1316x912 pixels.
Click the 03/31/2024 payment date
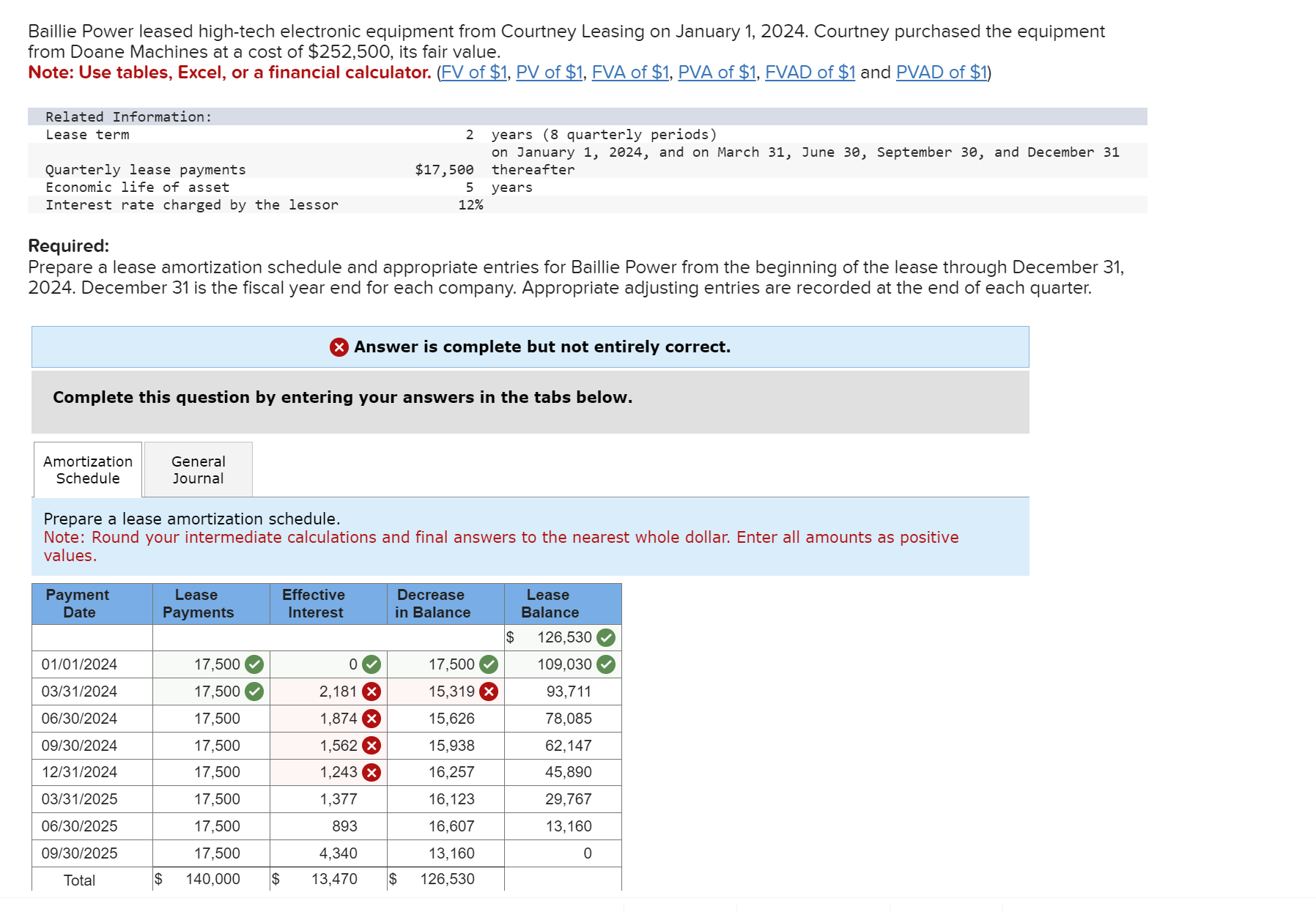79,692
